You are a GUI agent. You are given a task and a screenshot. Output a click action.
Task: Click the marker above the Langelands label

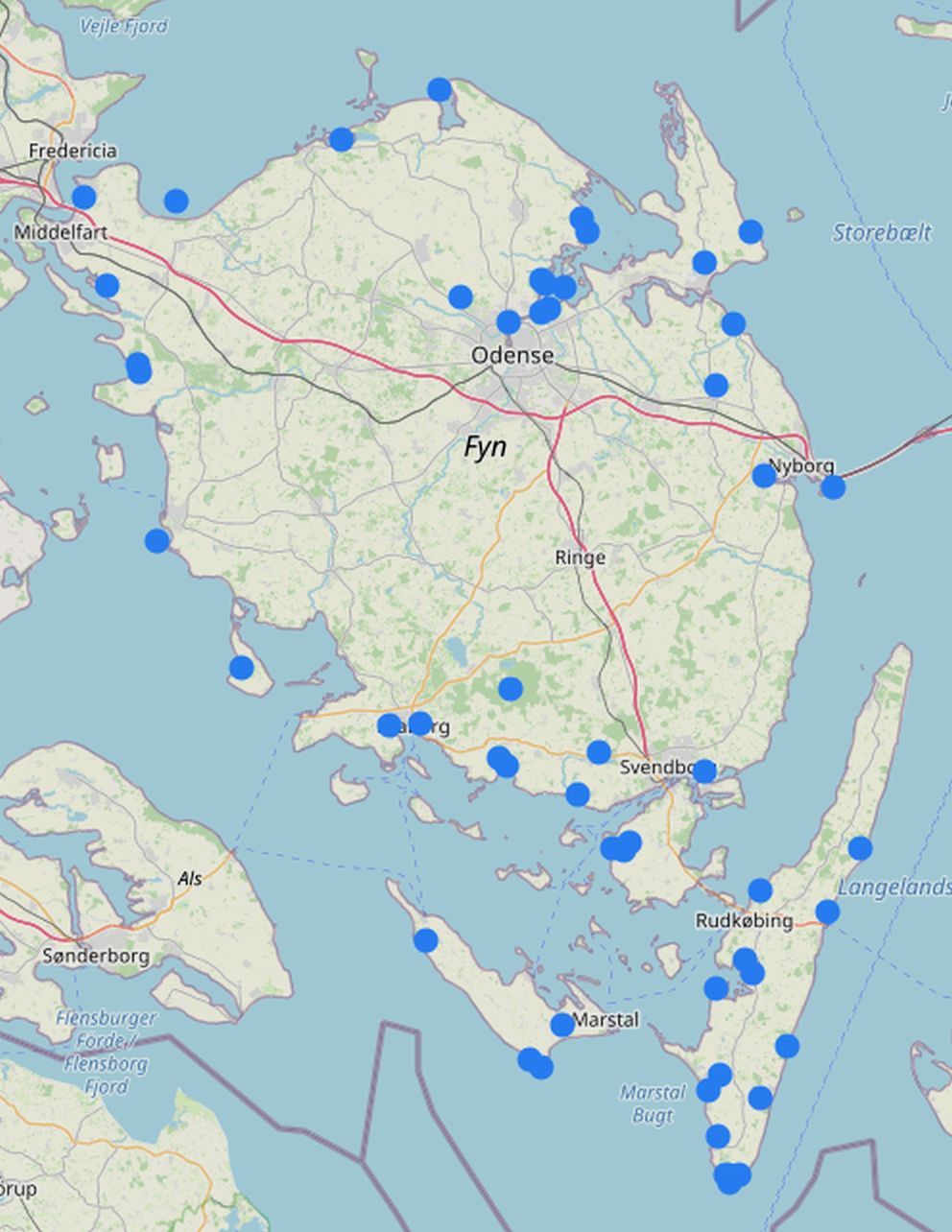(860, 848)
